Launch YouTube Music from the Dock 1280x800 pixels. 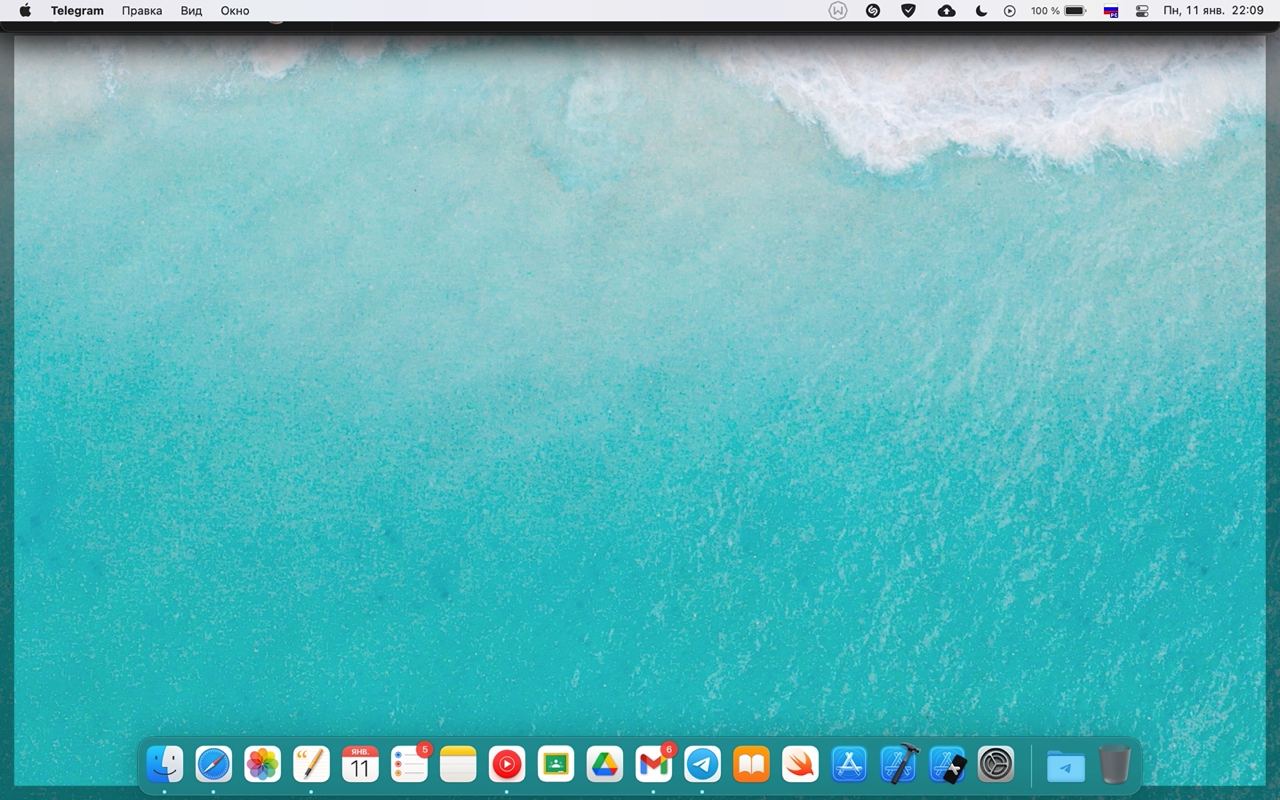[x=507, y=765]
